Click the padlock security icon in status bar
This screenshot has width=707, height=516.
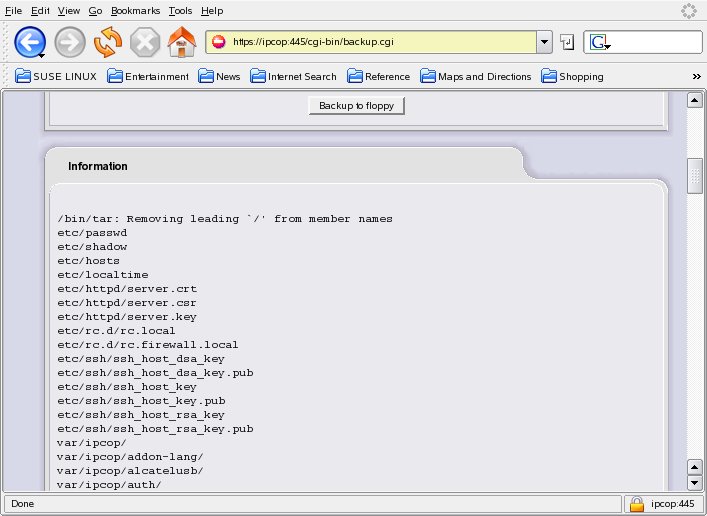tap(636, 504)
